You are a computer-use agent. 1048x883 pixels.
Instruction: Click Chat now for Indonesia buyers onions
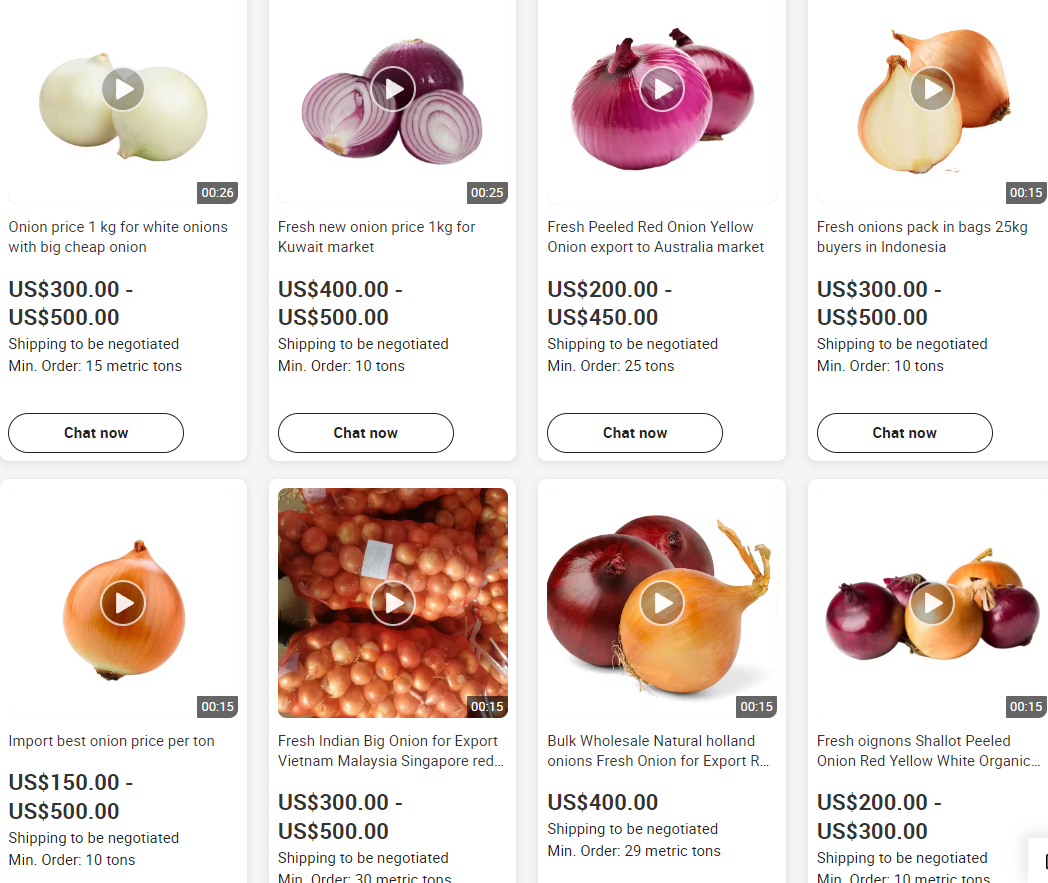[x=904, y=432]
